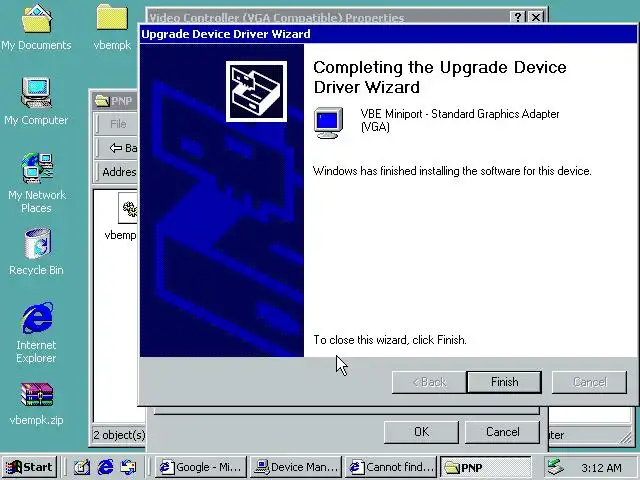Click the system tray hardware icon
This screenshot has height=480, width=640.
point(556,467)
